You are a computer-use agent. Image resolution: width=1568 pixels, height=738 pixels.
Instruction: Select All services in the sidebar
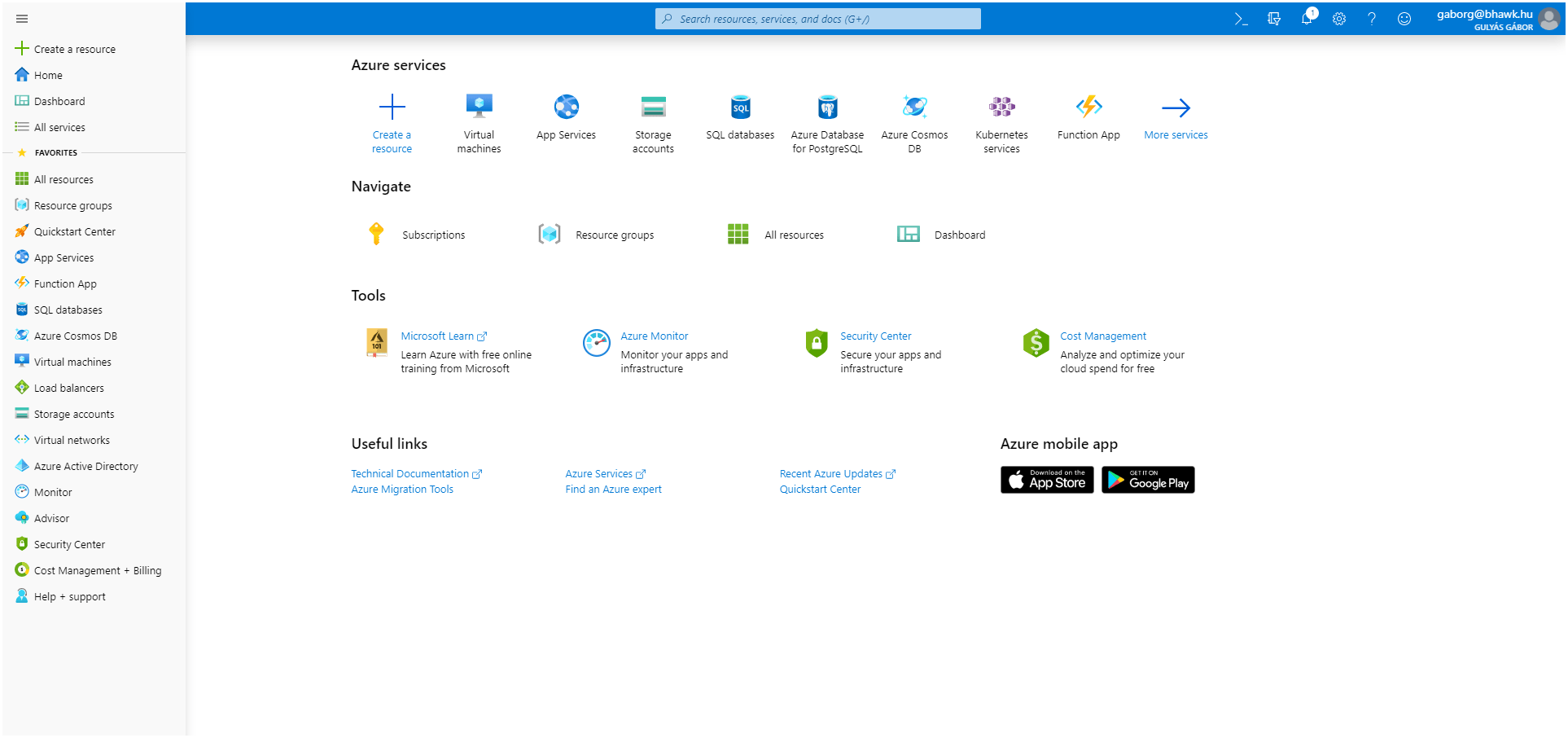click(94, 127)
